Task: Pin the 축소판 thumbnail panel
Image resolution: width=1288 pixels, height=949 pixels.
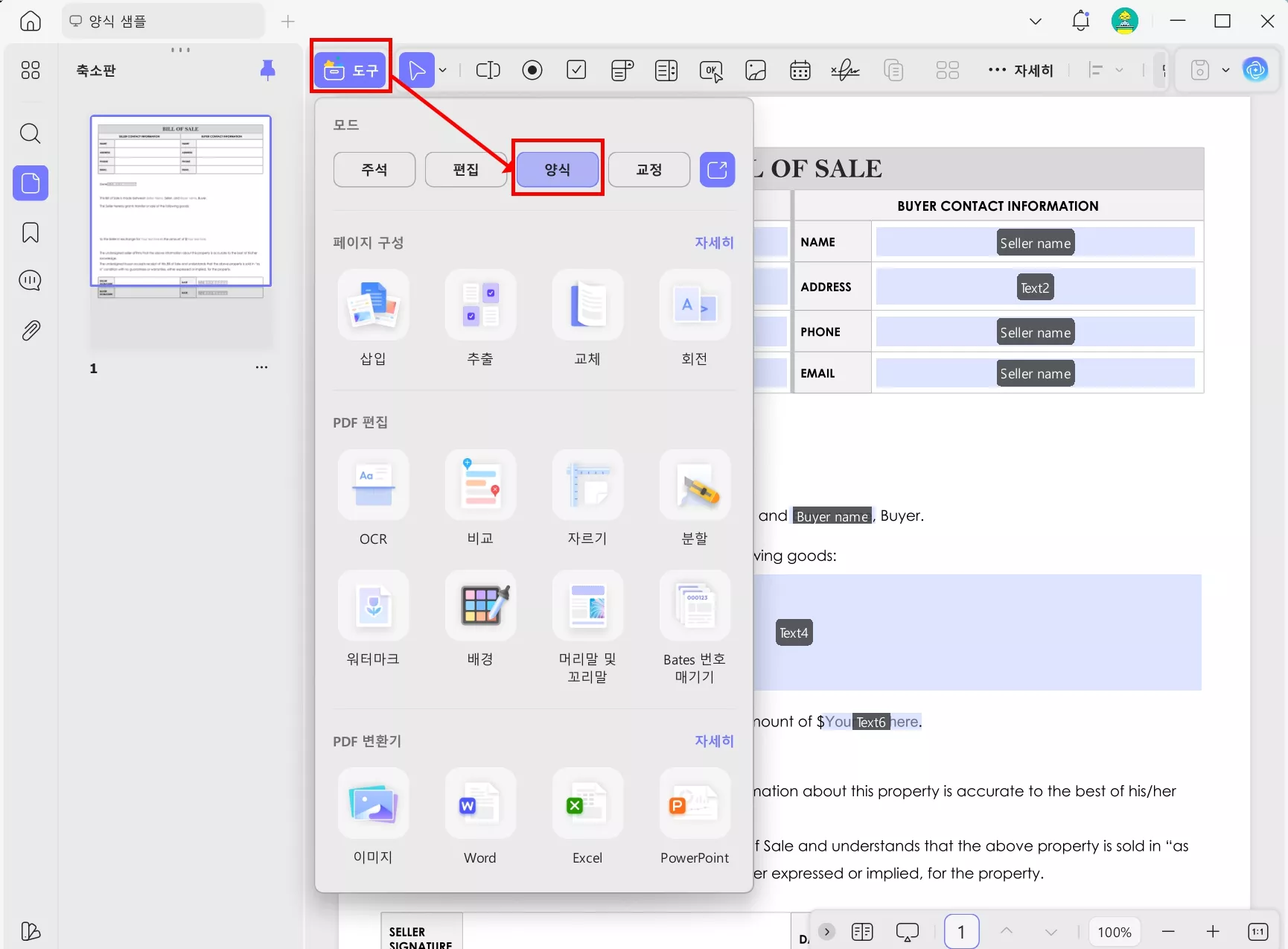Action: pos(267,70)
